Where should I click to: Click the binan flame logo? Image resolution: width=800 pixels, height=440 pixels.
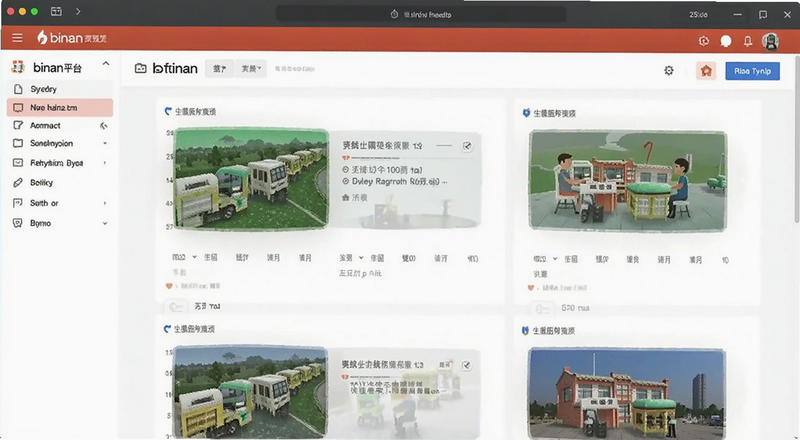click(x=42, y=37)
